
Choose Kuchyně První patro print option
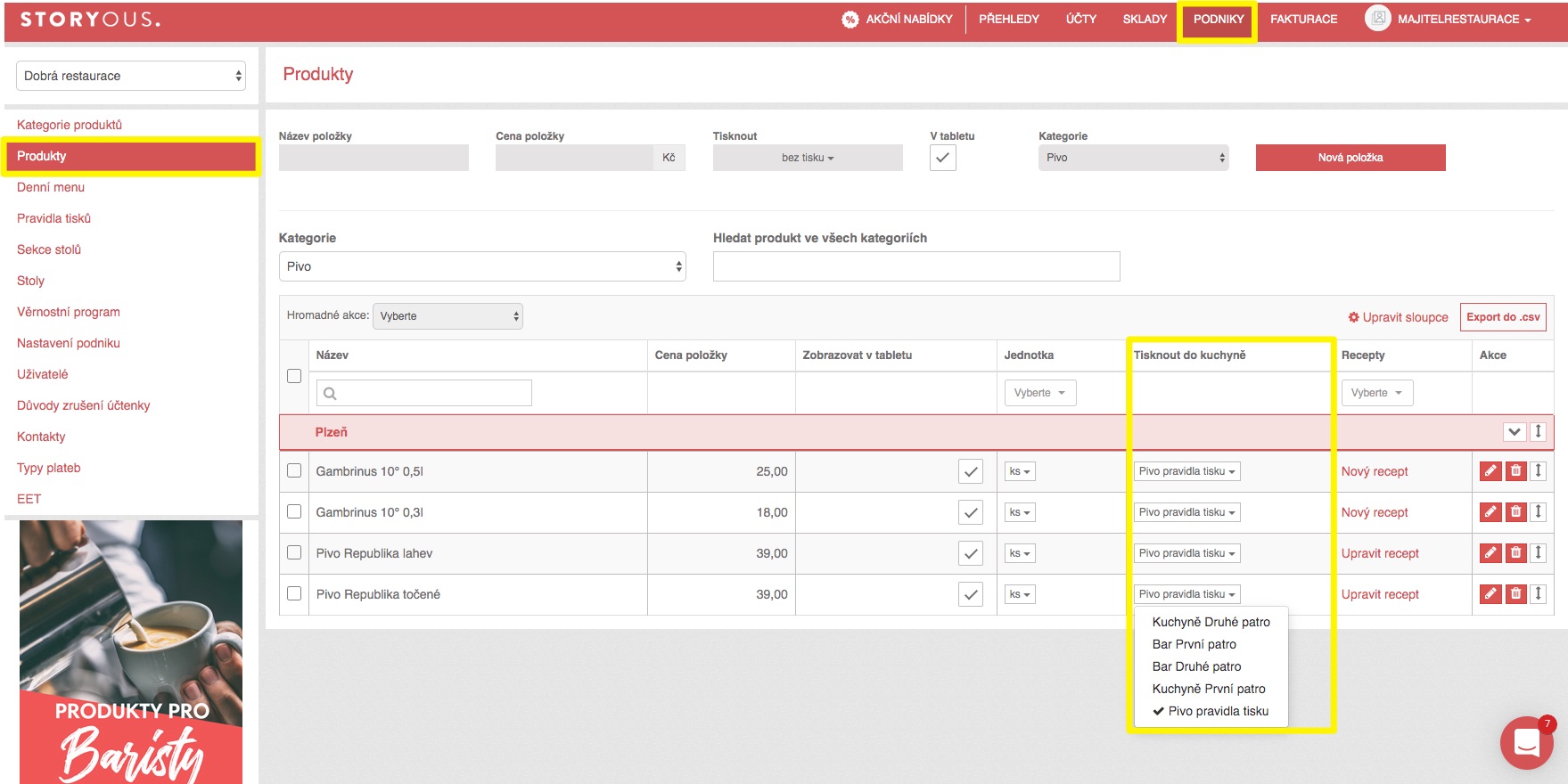(1209, 689)
